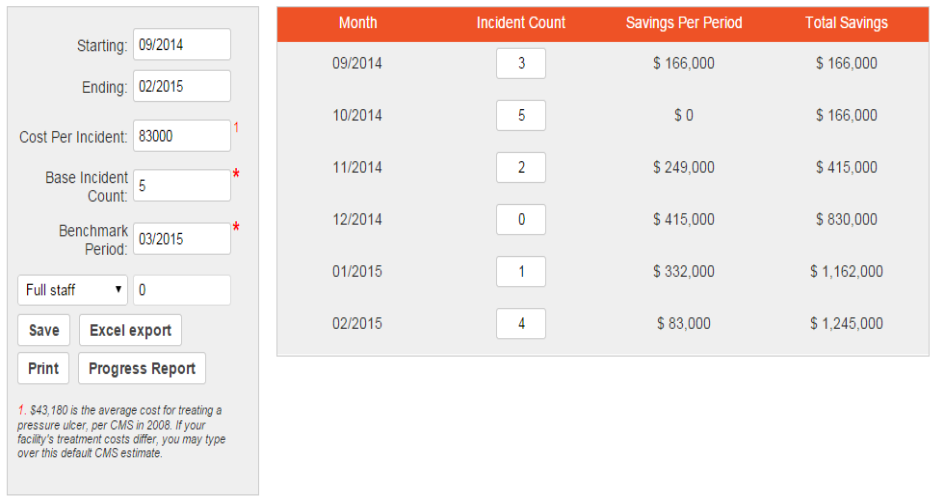The image size is (936, 501).
Task: Click the Incident Count column header
Action: (x=521, y=23)
